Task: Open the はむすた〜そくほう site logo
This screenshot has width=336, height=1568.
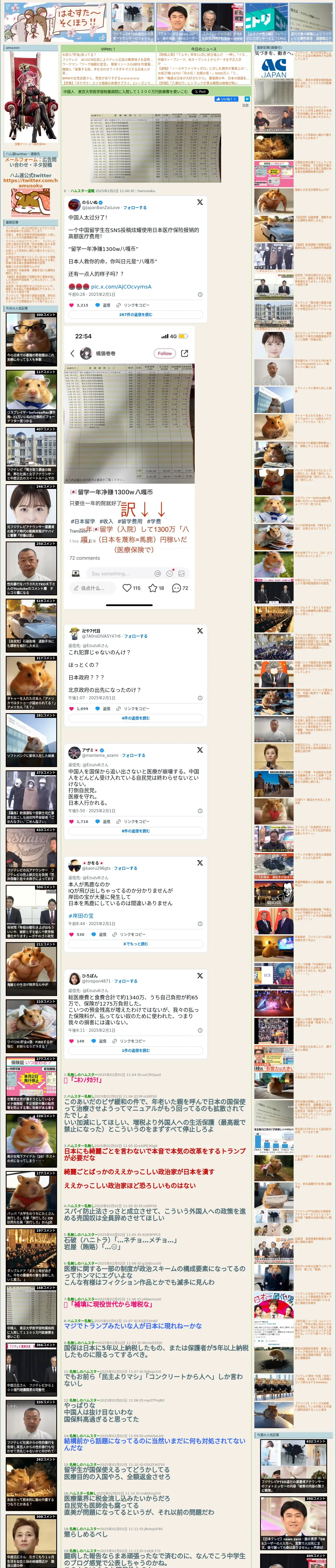Action: click(56, 22)
